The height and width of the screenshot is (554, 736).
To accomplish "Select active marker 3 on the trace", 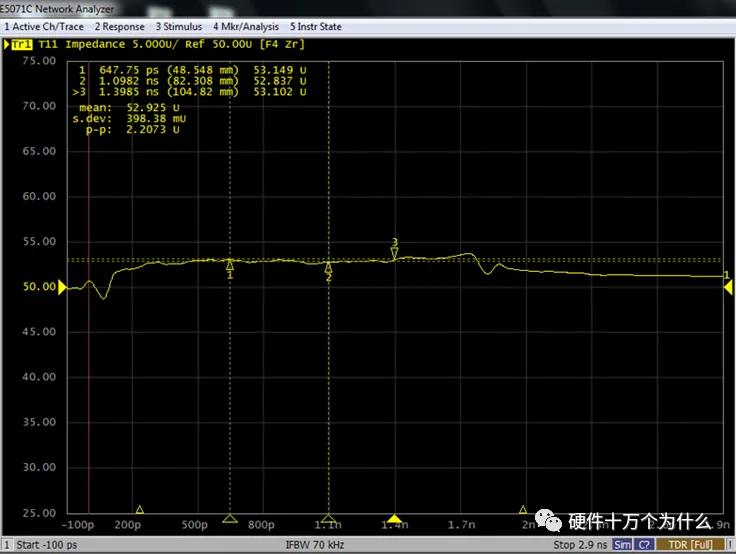I will [x=394, y=254].
